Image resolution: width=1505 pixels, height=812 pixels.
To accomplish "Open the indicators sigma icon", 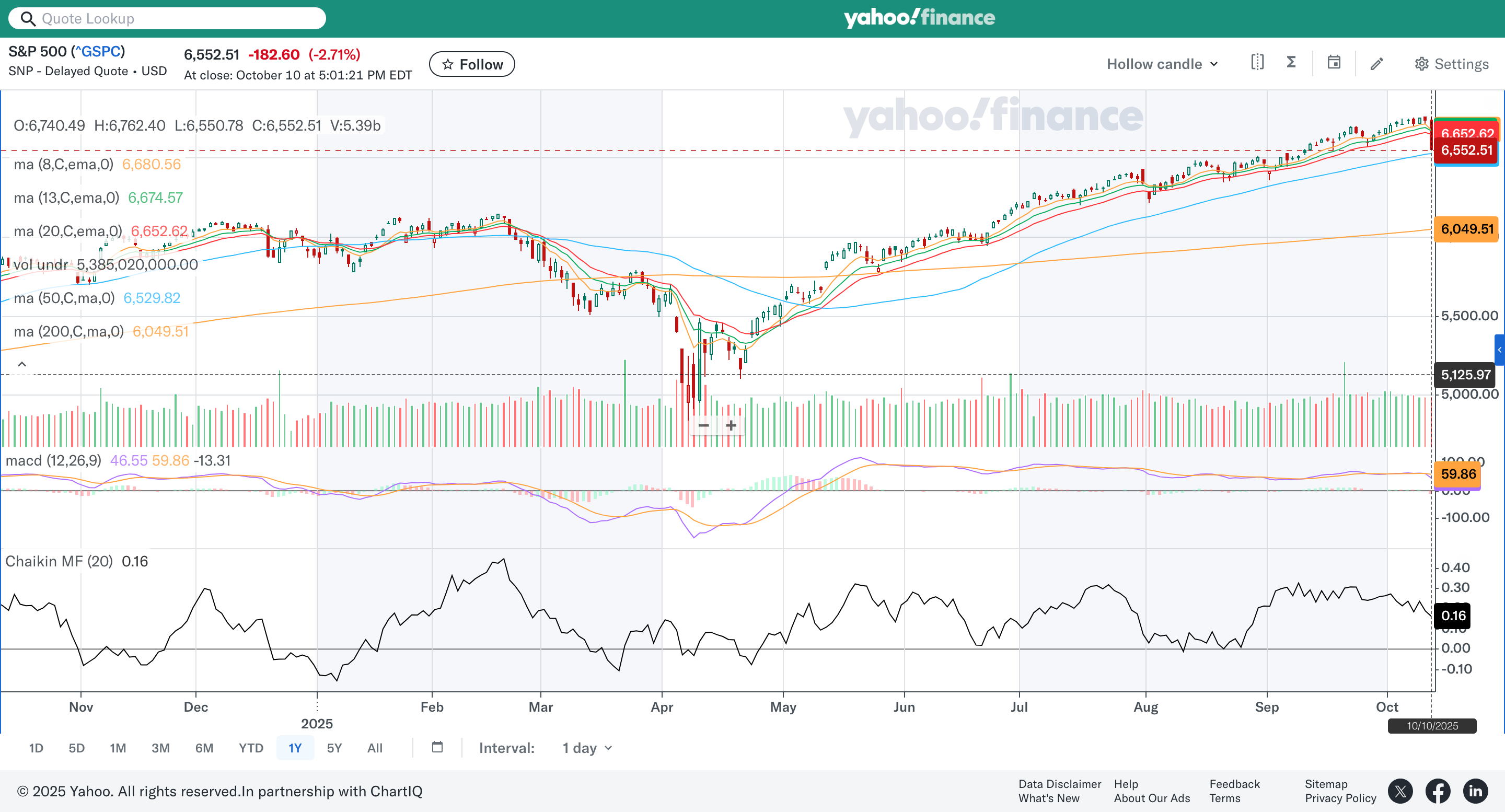I will click(x=1291, y=63).
